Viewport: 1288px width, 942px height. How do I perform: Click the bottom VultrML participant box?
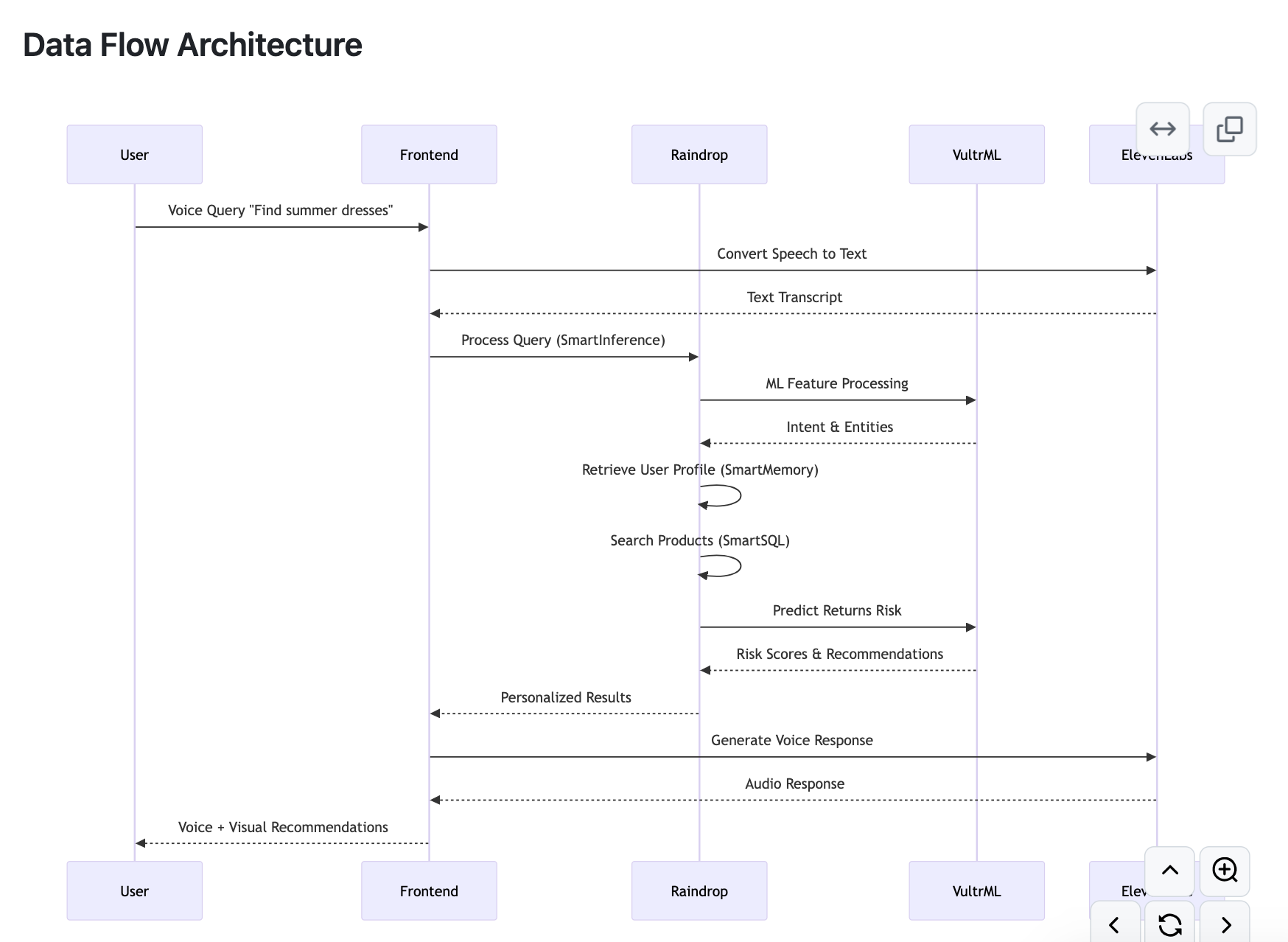coord(977,891)
